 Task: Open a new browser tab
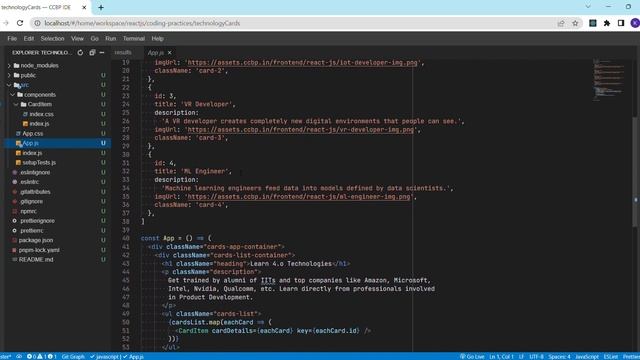[x=101, y=7]
